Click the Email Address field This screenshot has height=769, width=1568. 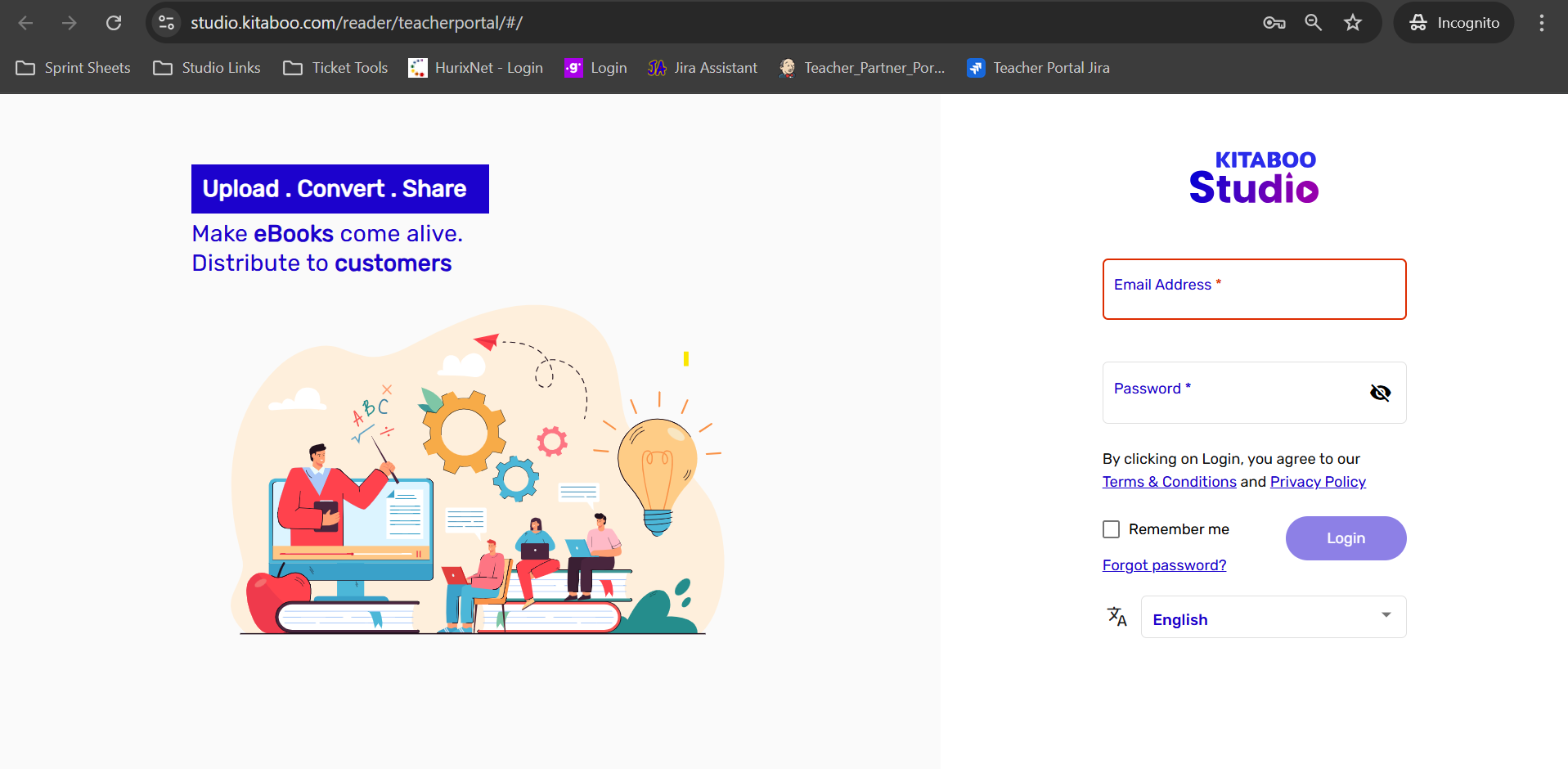pos(1254,289)
